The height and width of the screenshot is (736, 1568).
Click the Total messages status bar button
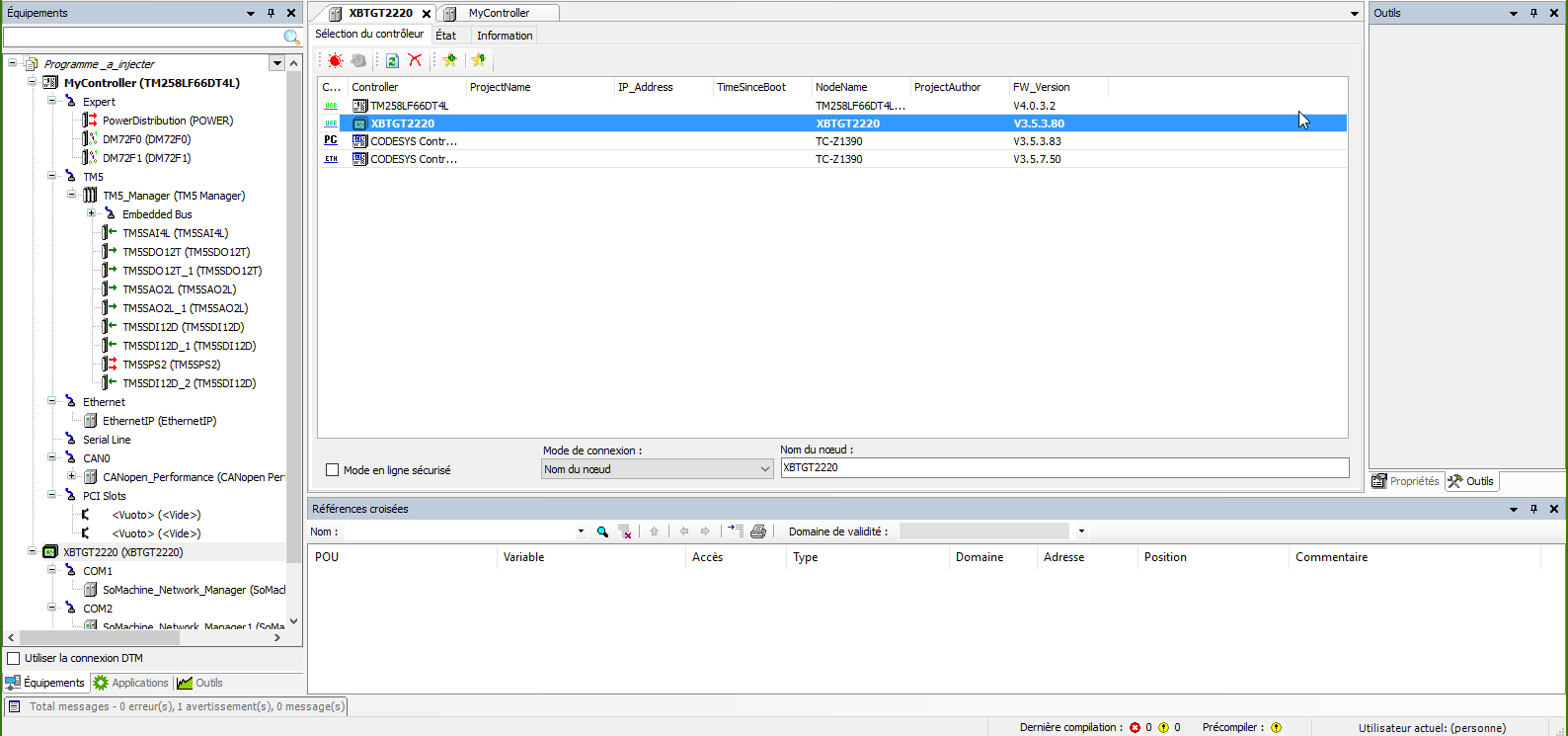point(177,706)
